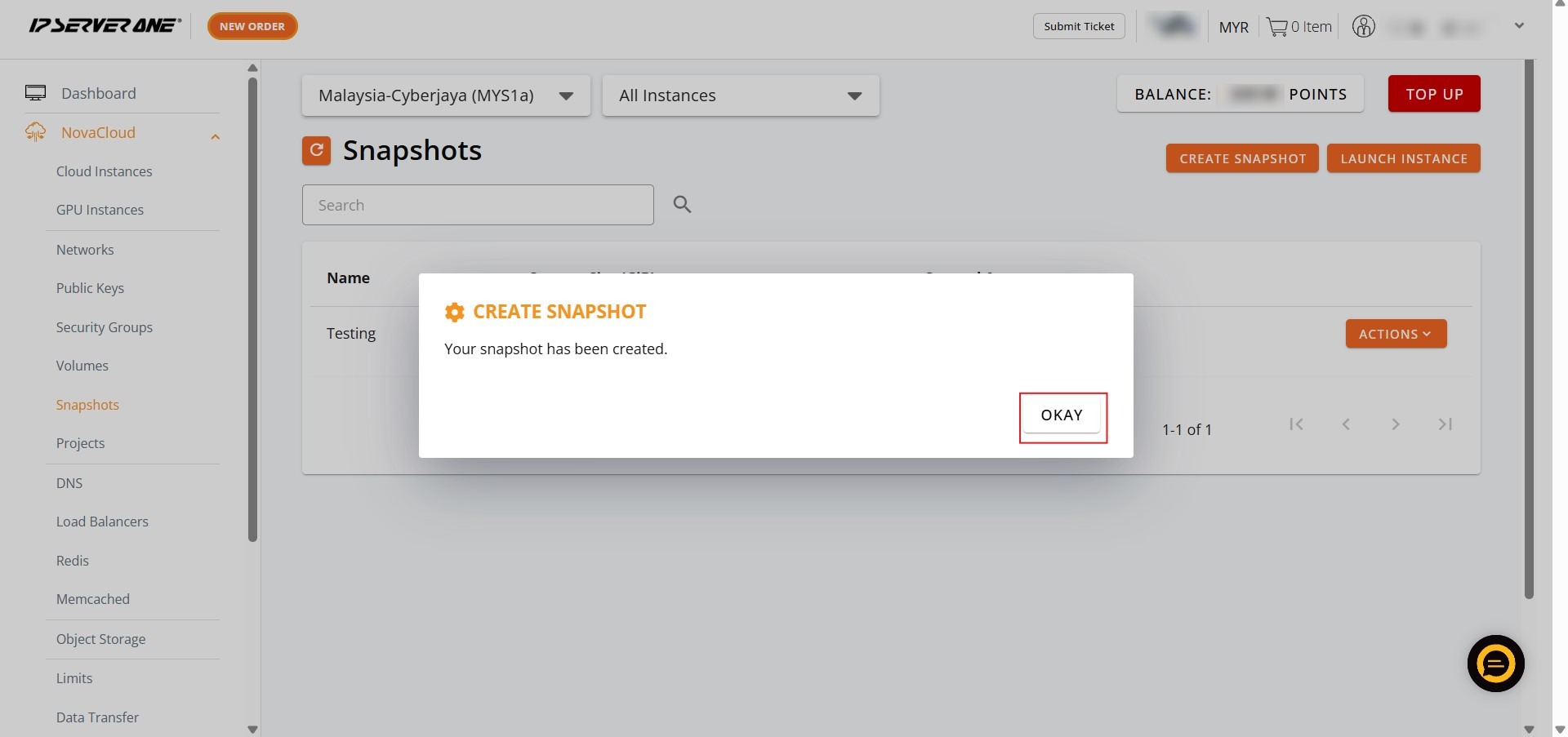Viewport: 1568px width, 737px height.
Task: Click inside the snapshot Search field
Action: click(477, 205)
